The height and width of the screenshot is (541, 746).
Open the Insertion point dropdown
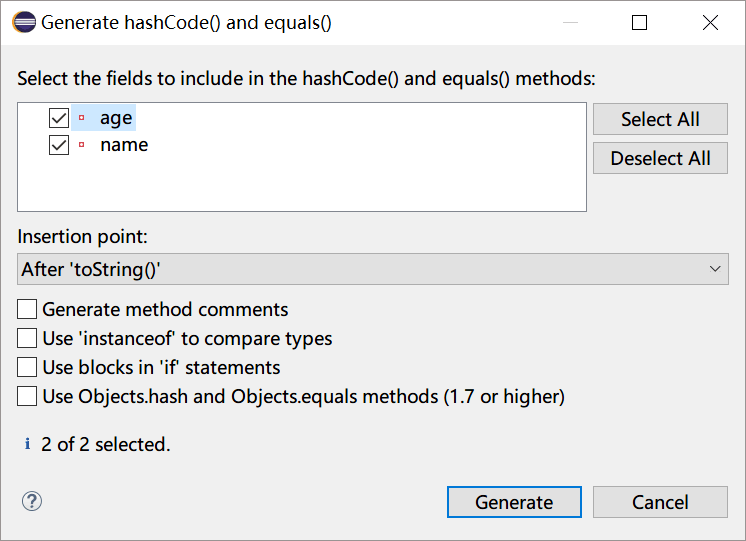click(x=373, y=269)
